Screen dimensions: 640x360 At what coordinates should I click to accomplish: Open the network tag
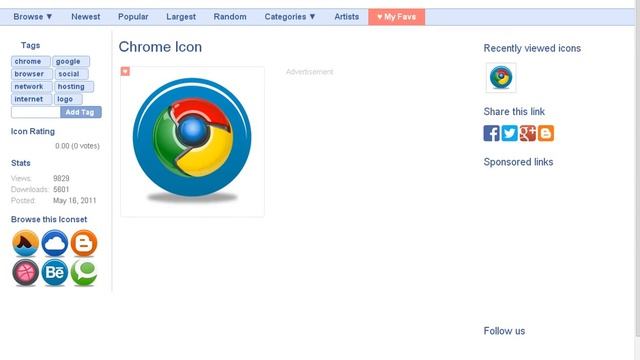pyautogui.click(x=31, y=87)
